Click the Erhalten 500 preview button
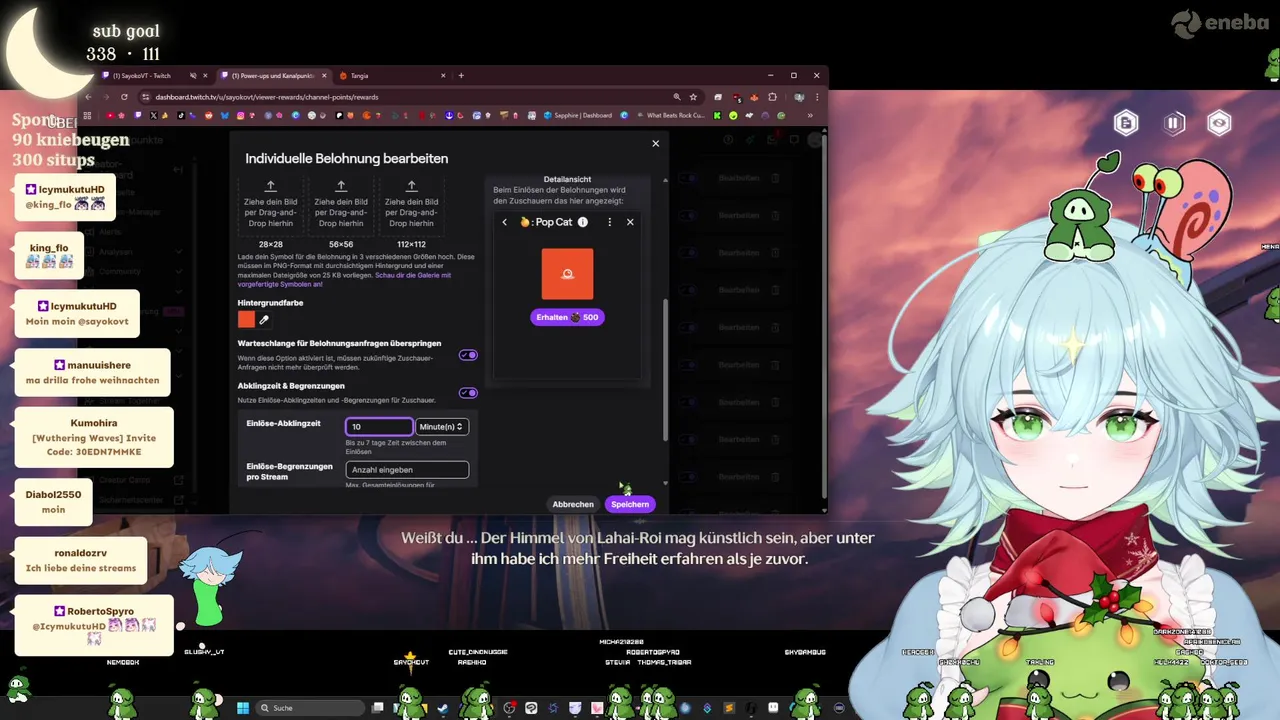 (567, 317)
